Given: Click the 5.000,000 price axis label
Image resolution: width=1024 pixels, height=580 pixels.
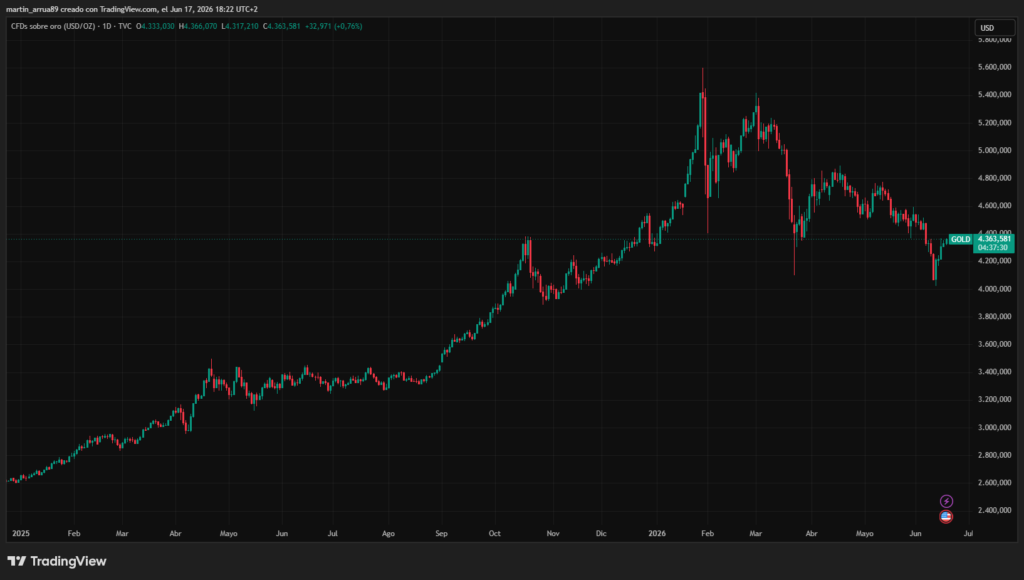Looking at the screenshot, I should (x=994, y=150).
